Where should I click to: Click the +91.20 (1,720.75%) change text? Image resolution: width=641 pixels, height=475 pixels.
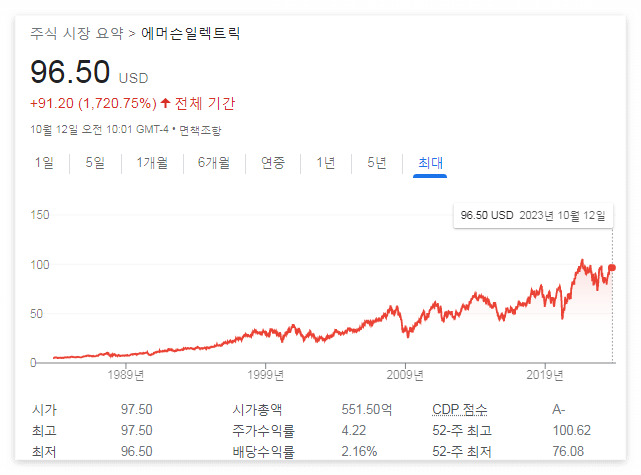point(93,103)
